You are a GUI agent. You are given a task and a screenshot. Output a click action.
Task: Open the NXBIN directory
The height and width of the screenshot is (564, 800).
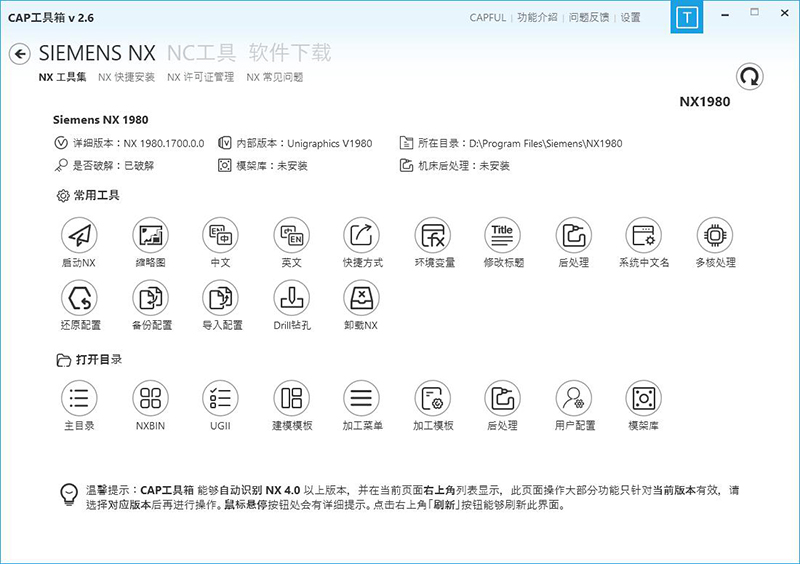tap(149, 398)
